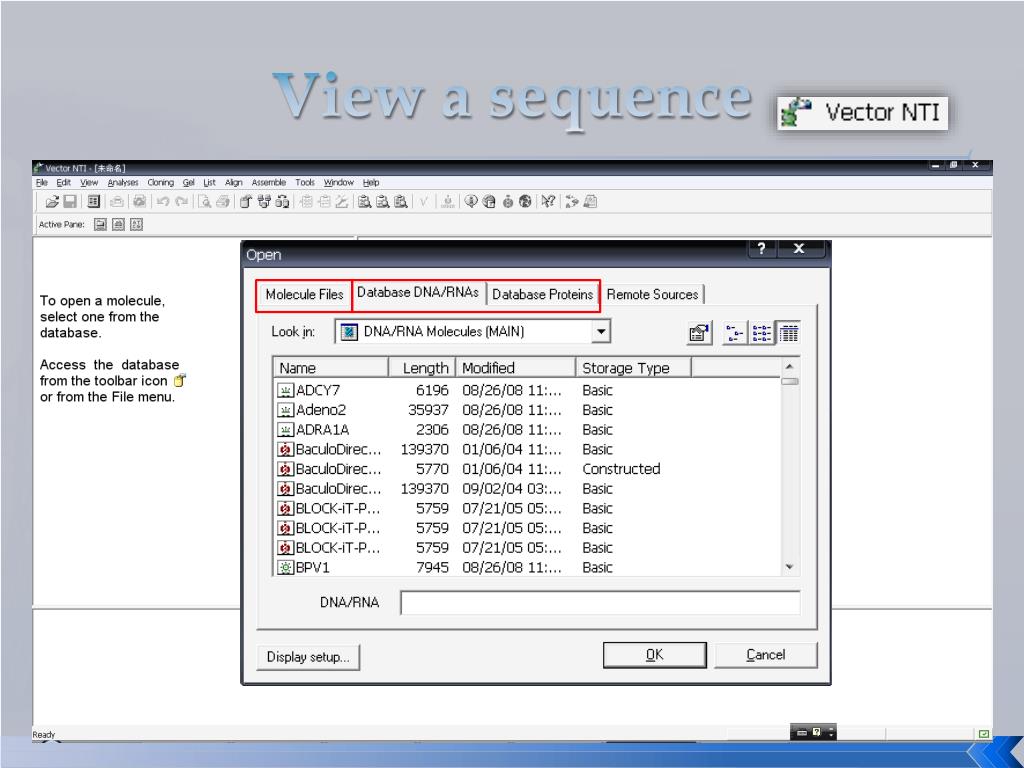The height and width of the screenshot is (768, 1024).
Task: Open the Gel menu
Action: click(188, 183)
